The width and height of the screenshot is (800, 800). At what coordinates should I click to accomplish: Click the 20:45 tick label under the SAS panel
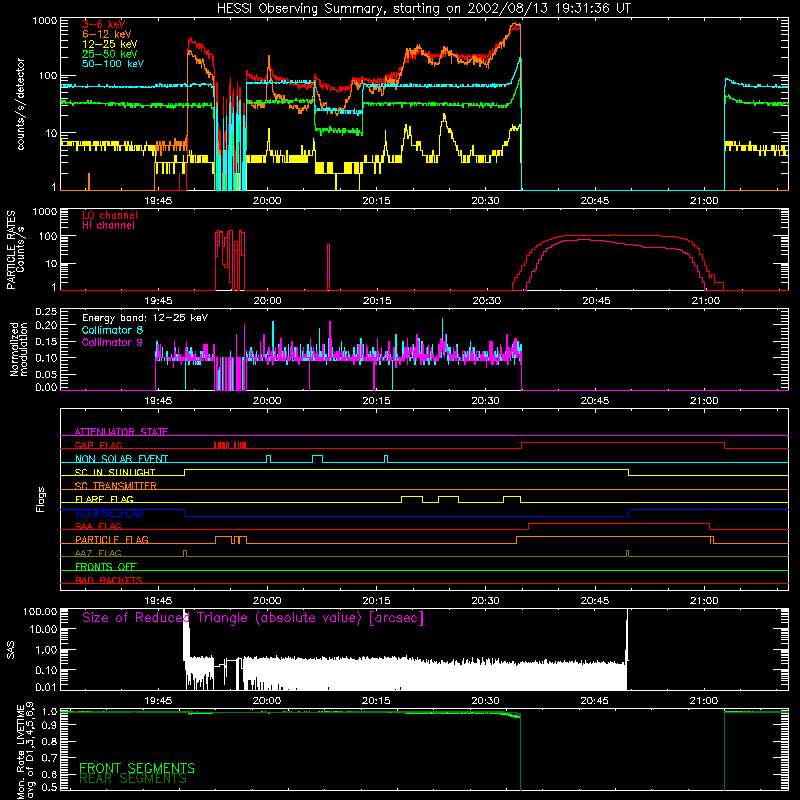(595, 701)
